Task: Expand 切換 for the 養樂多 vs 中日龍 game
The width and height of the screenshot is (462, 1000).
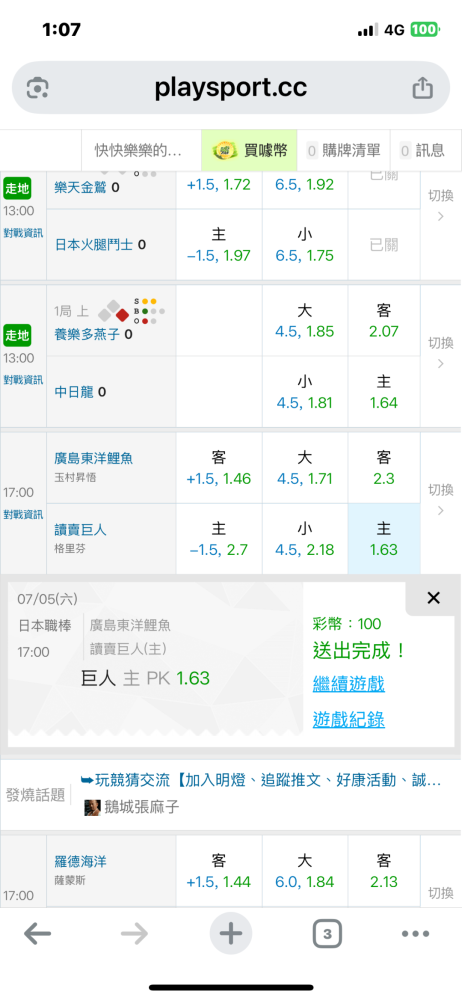Action: point(441,353)
